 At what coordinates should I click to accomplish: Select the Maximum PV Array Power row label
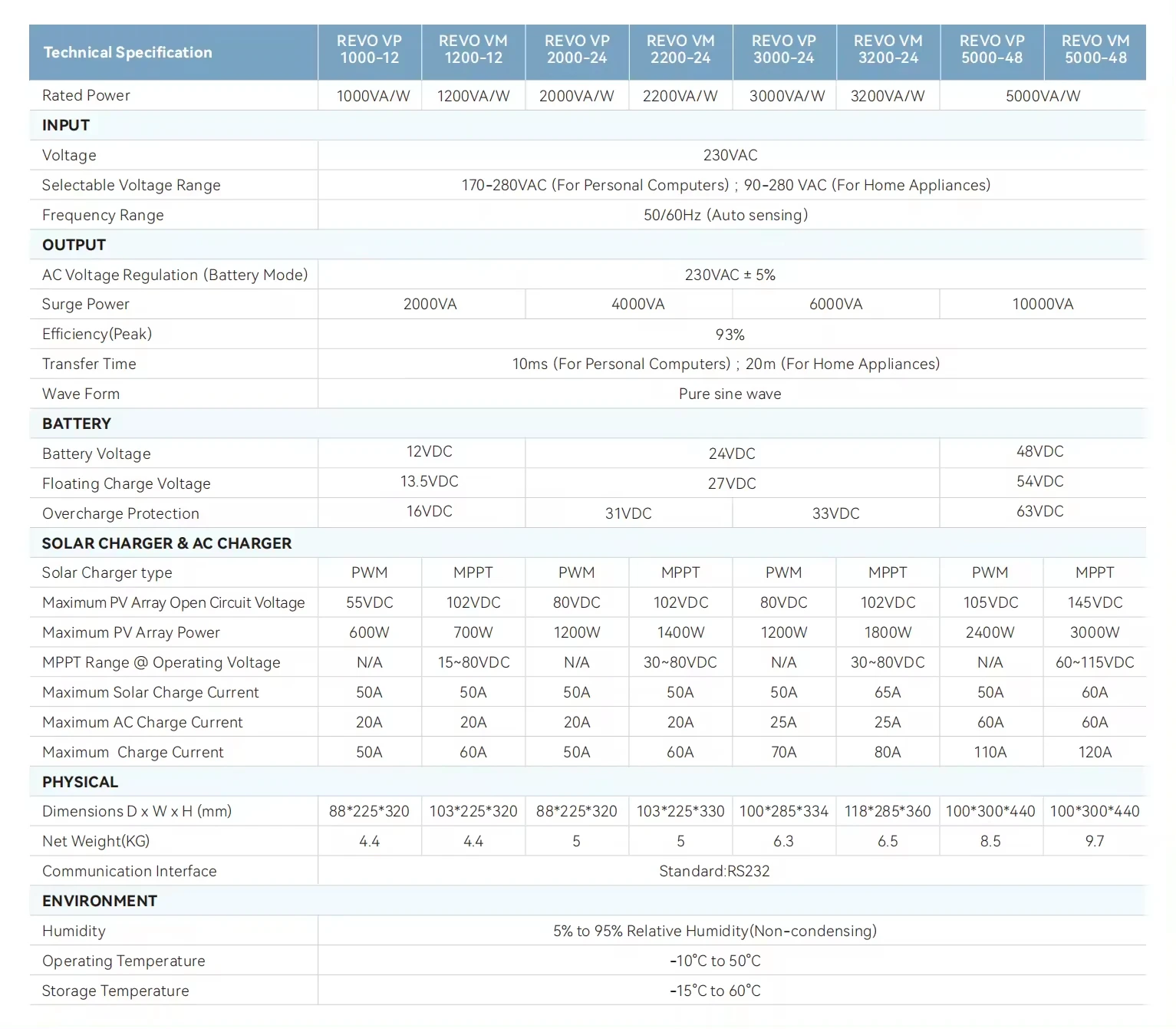point(131,632)
